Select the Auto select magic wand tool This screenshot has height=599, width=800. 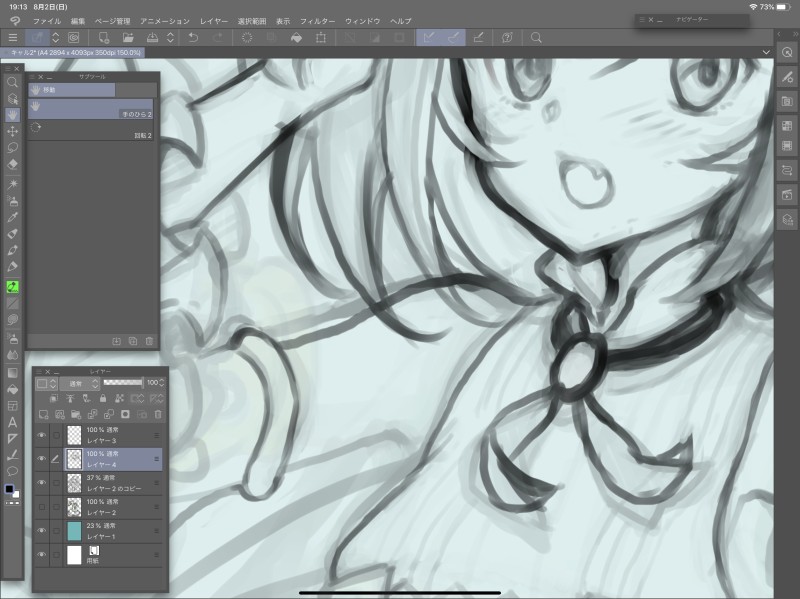[12, 184]
